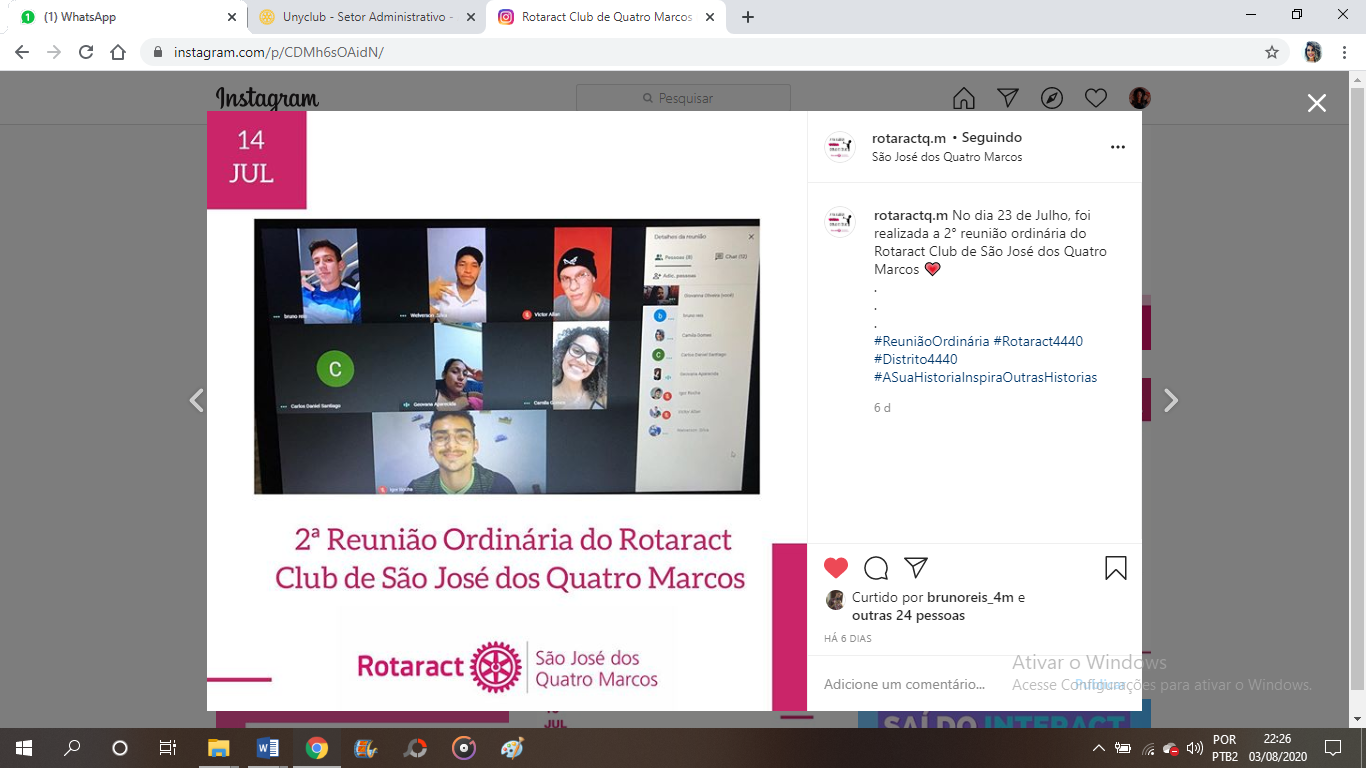Share post with paper plane icon

pyautogui.click(x=916, y=568)
